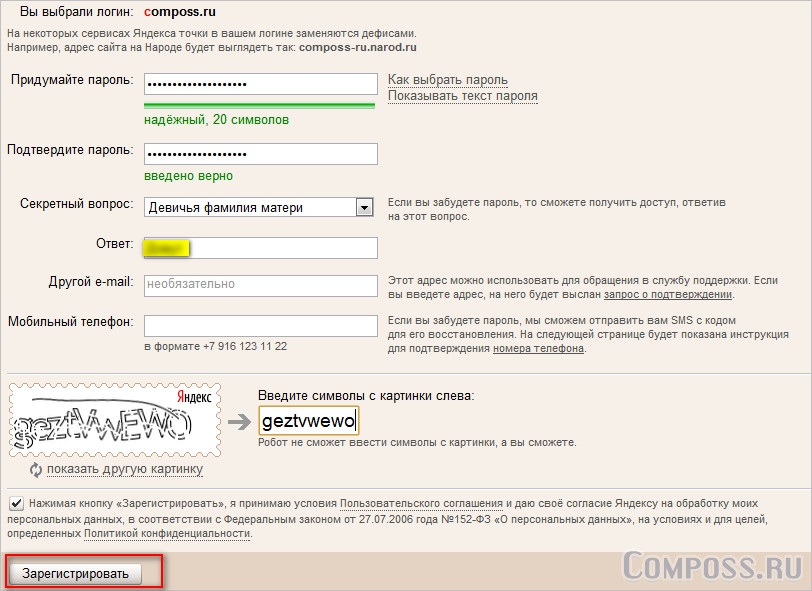This screenshot has width=812, height=591.
Task: Open the 'запрос о подтверждении' link
Action: pyautogui.click(x=668, y=295)
